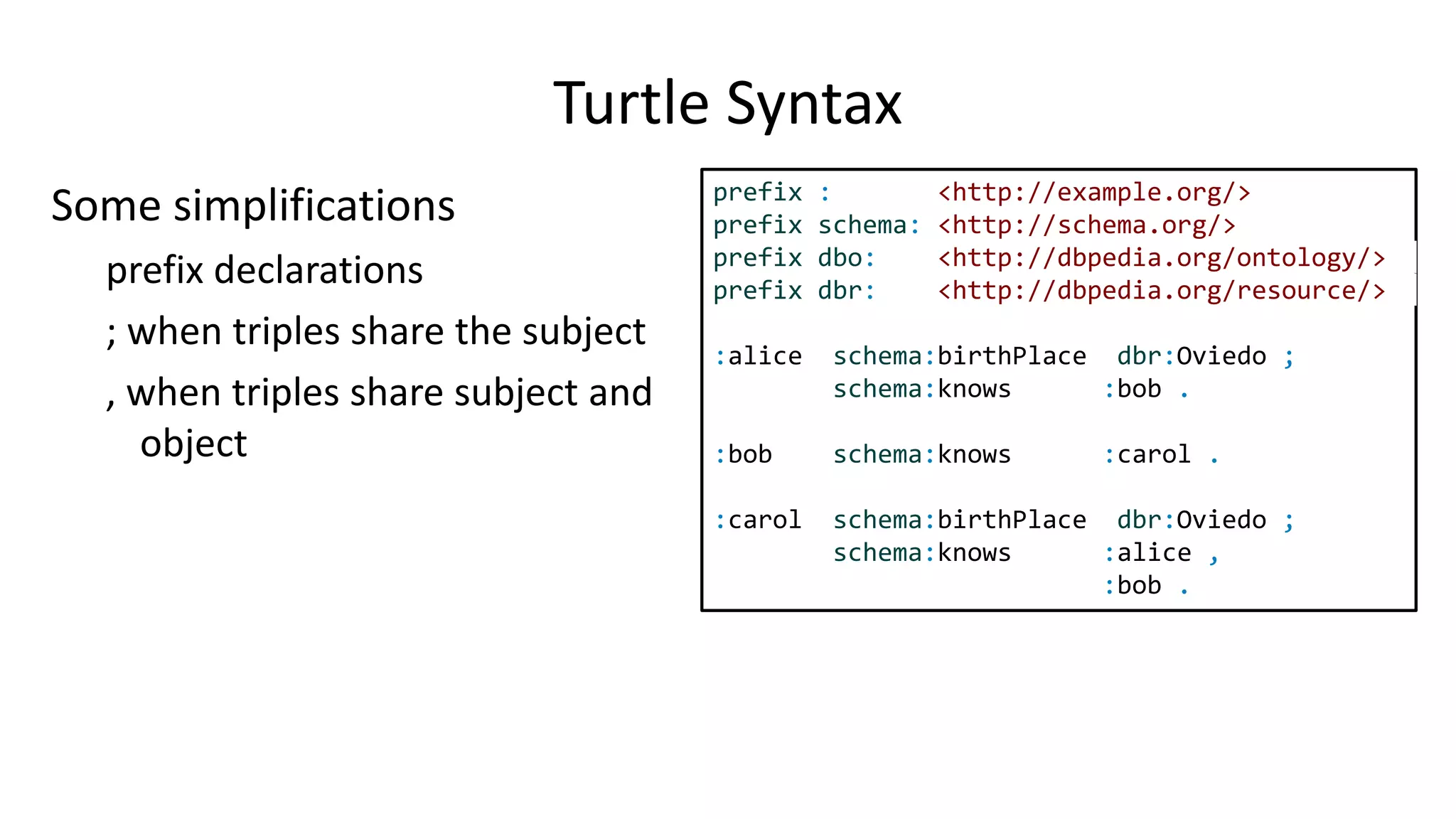
Task: Click the dbpedia.org/resource URL
Action: (1161, 291)
